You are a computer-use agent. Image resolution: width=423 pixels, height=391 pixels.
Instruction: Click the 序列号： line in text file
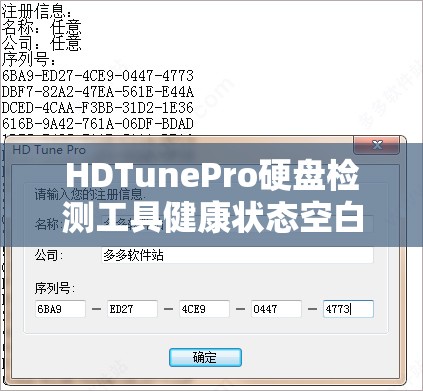pos(29,60)
